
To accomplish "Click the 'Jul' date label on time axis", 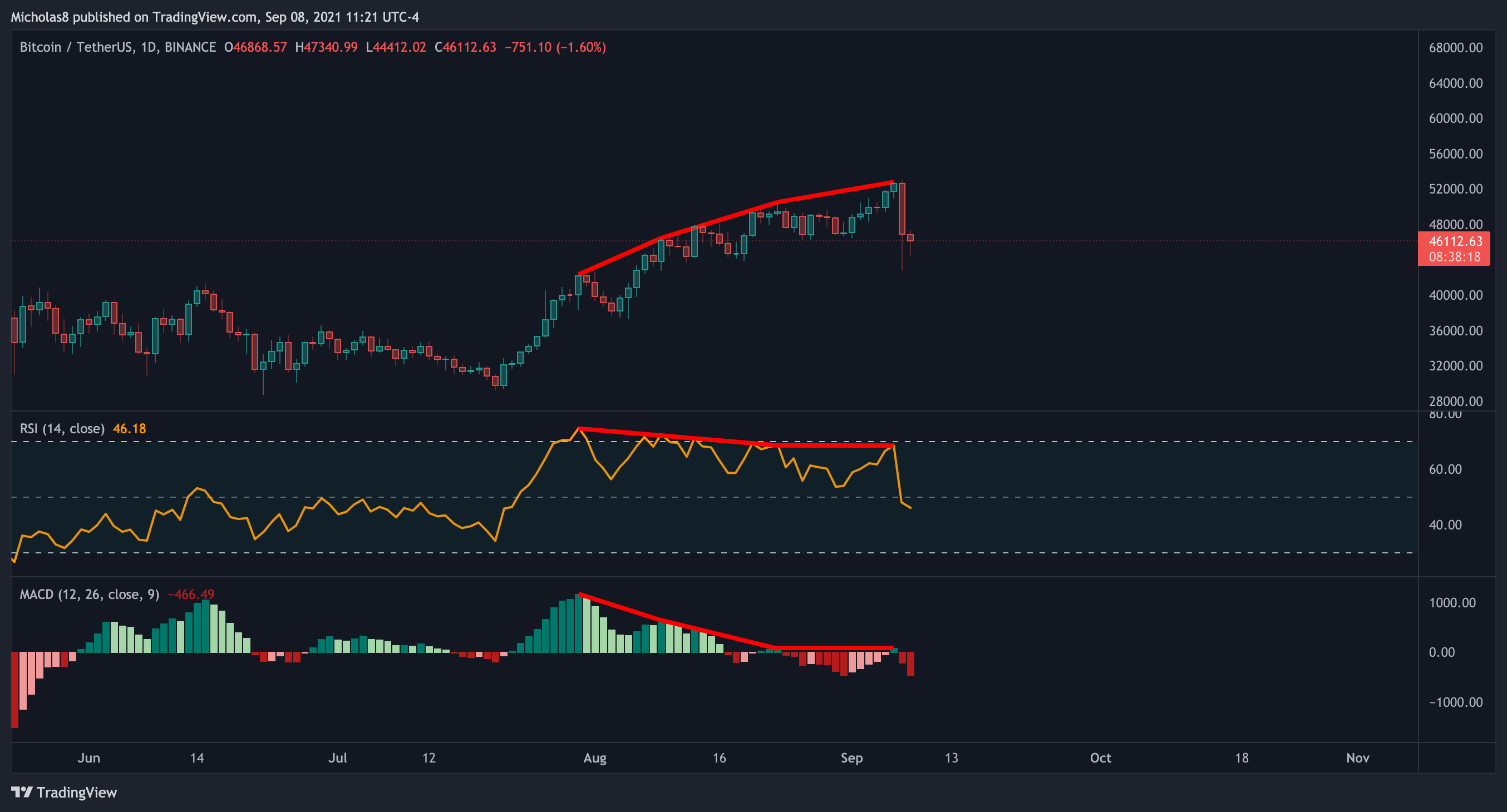I will [338, 758].
